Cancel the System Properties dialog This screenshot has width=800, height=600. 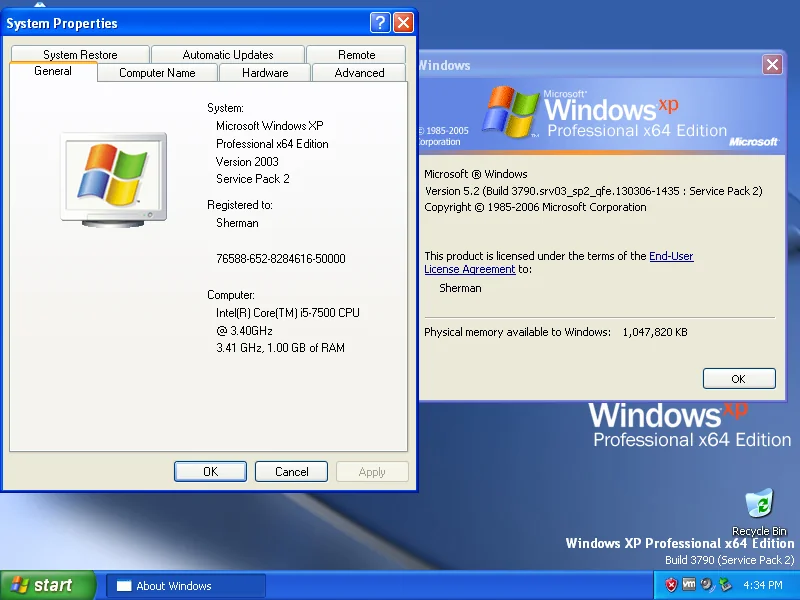coord(291,471)
